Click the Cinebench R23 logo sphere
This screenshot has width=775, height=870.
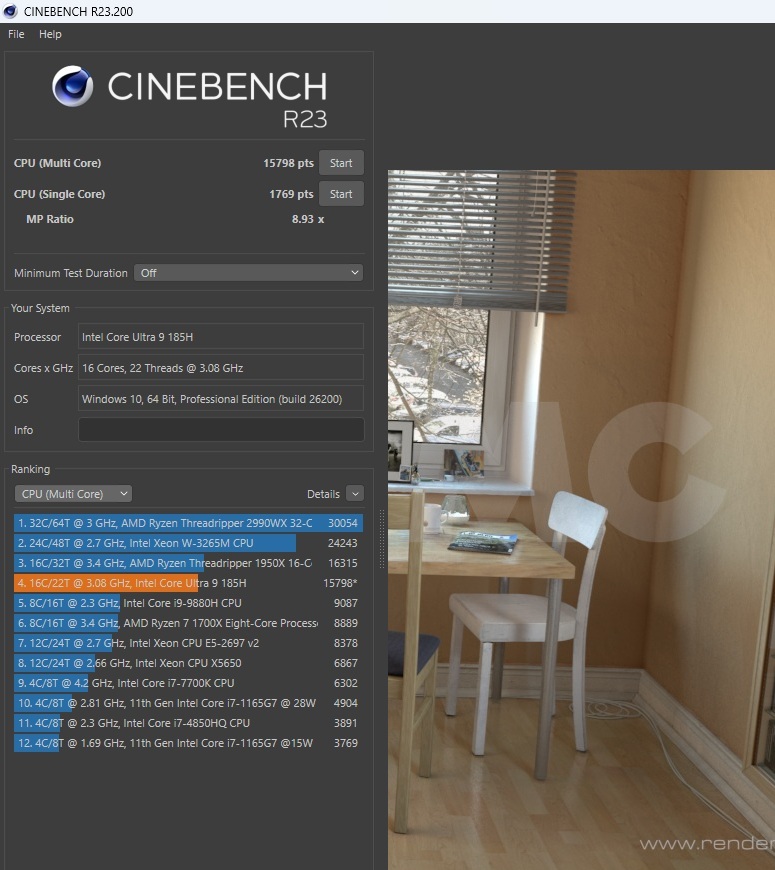click(x=73, y=86)
